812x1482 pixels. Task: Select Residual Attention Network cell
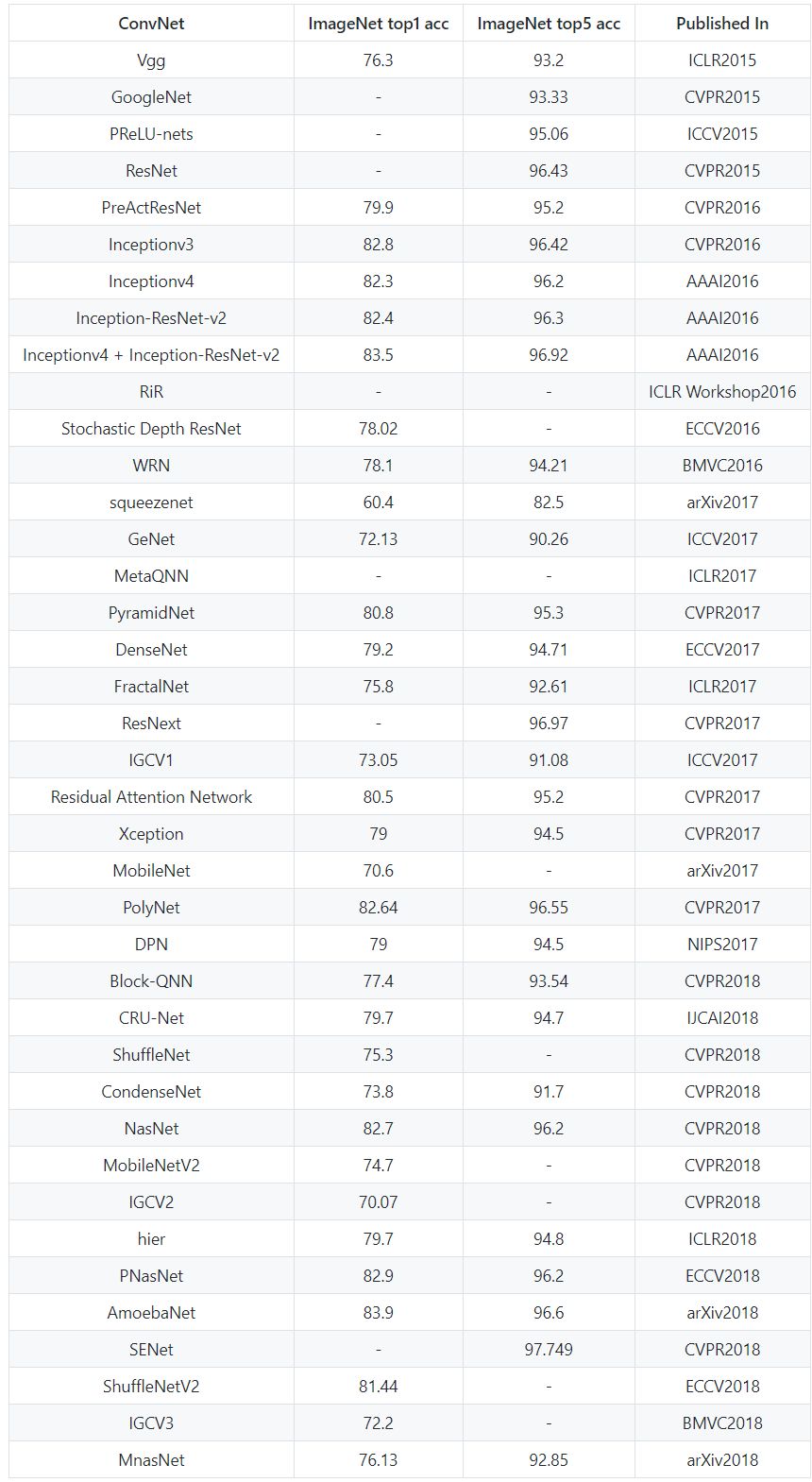click(x=151, y=797)
